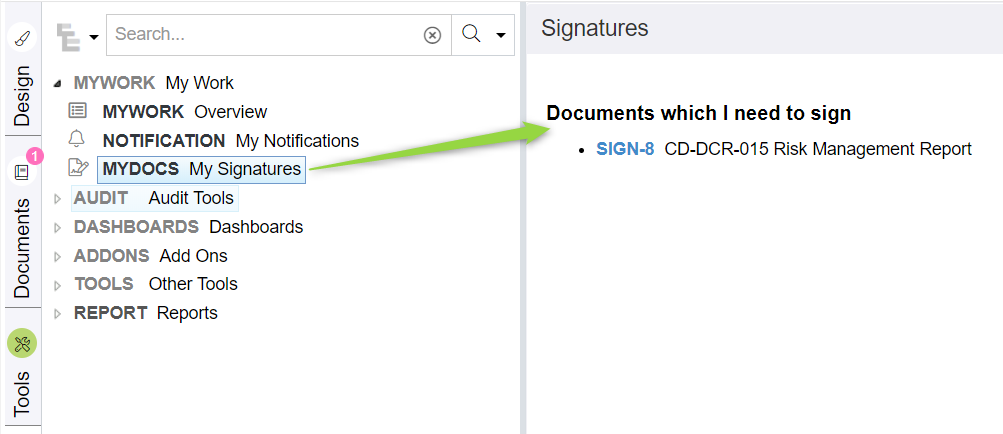Image resolution: width=1003 pixels, height=434 pixels.
Task: Switch to the Documents vertical tab
Action: coord(22,247)
